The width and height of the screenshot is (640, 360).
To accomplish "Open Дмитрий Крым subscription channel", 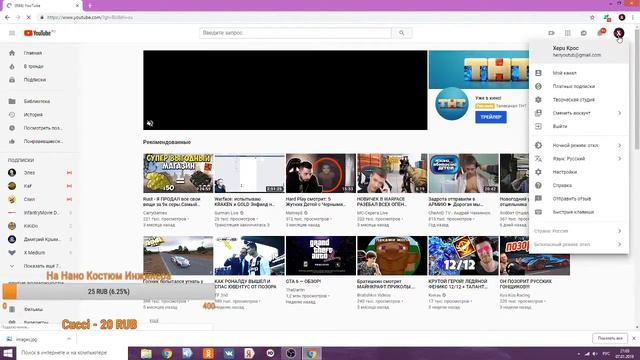I will tap(40, 239).
